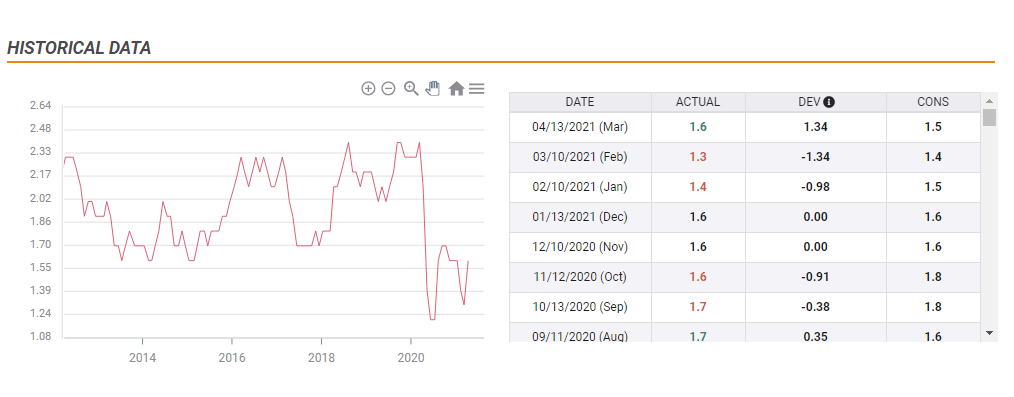The width and height of the screenshot is (1014, 397).
Task: Click the deviation value 0.35
Action: pyautogui.click(x=815, y=336)
